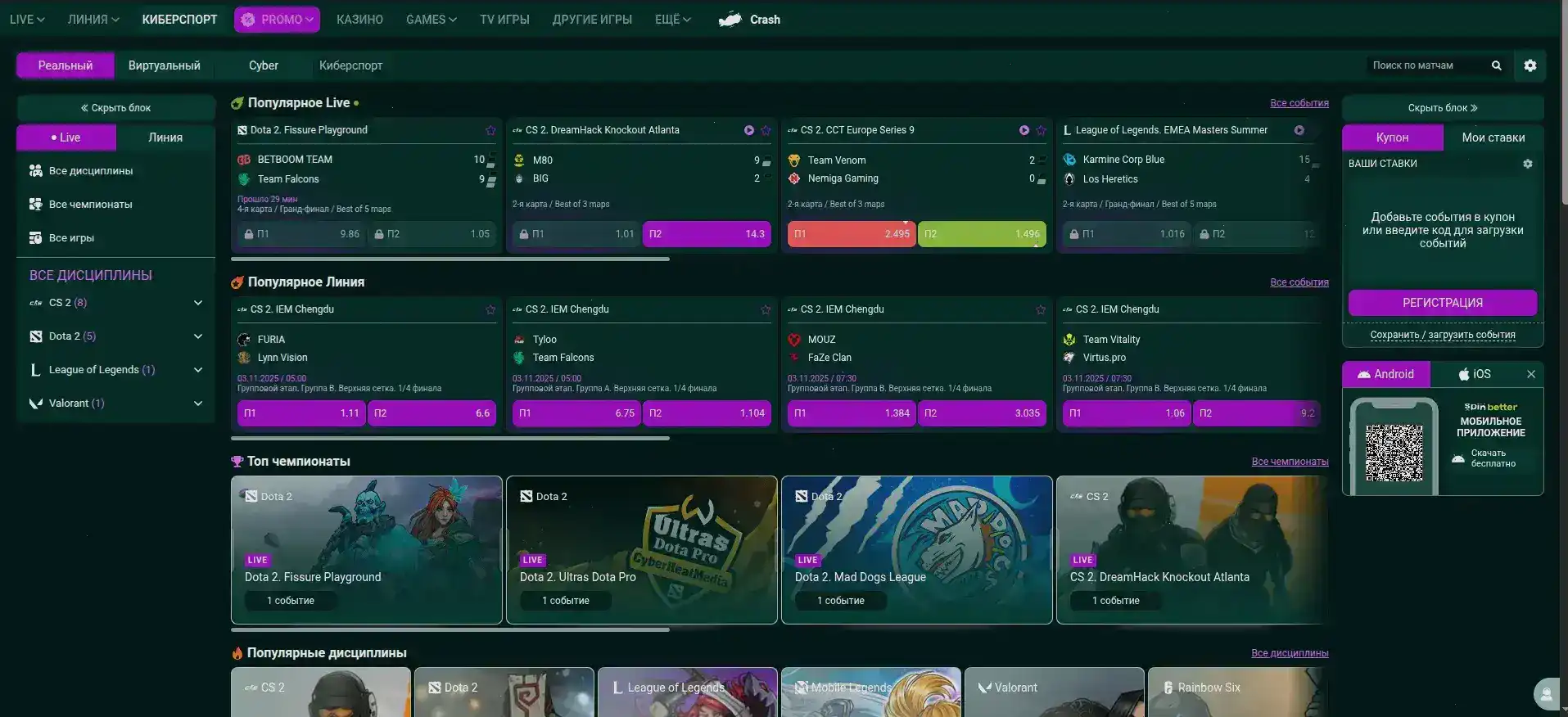Select the Мои ставки tab

pyautogui.click(x=1493, y=138)
